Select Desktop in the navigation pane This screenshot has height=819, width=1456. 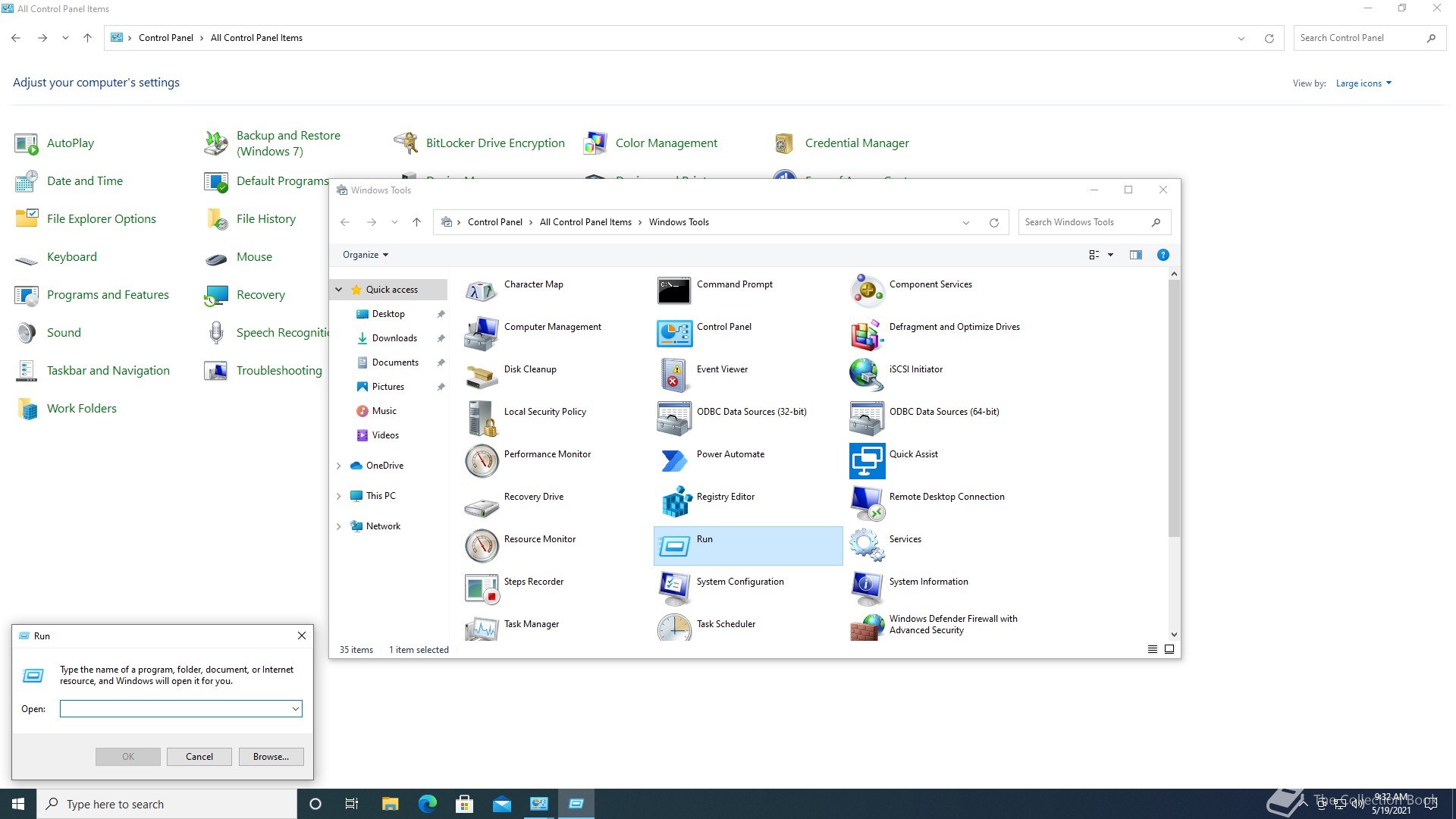[x=388, y=314]
